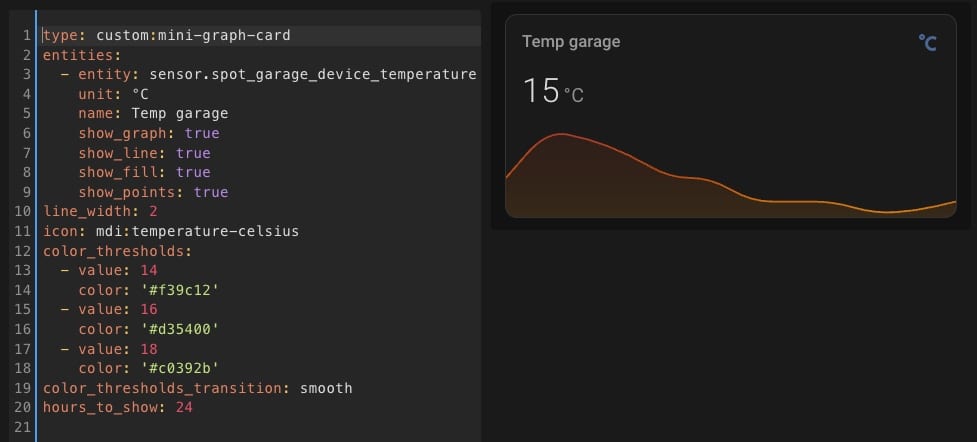Click the sensor.spot_garage_device_temperature entity text

313,75
